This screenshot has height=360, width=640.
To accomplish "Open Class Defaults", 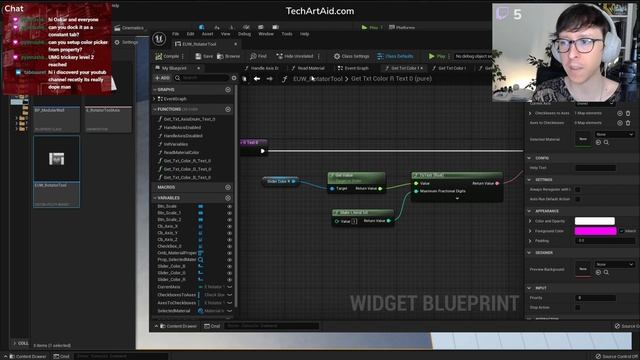I will 395,56.
